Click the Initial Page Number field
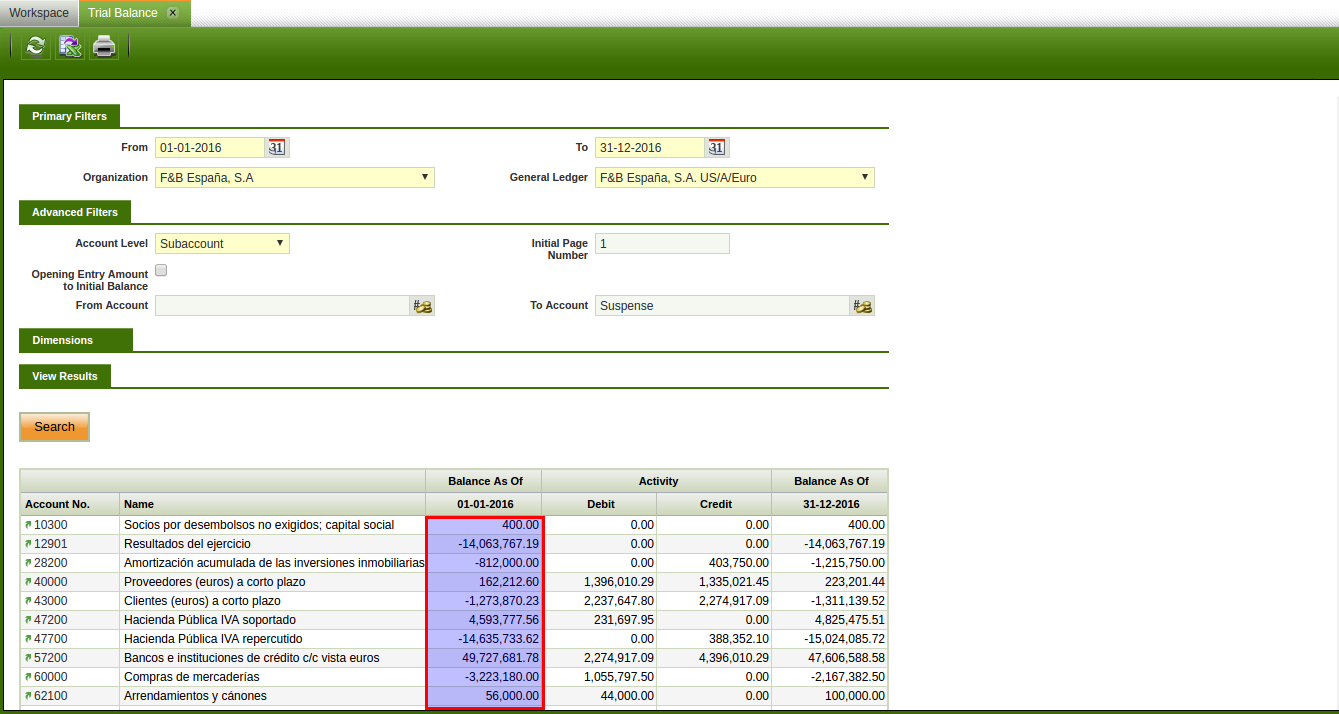Viewport: 1339px width, 714px height. (662, 244)
